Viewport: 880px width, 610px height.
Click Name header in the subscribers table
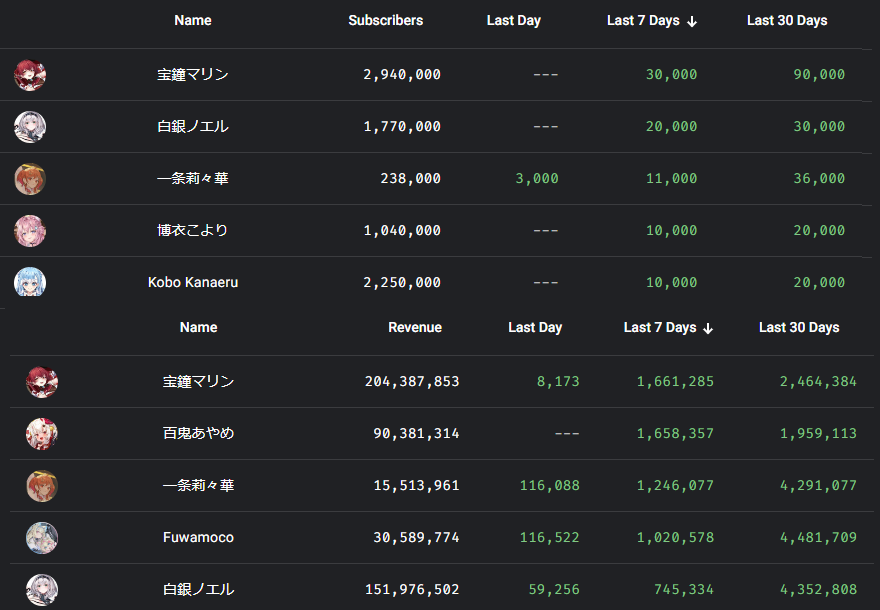tap(193, 21)
